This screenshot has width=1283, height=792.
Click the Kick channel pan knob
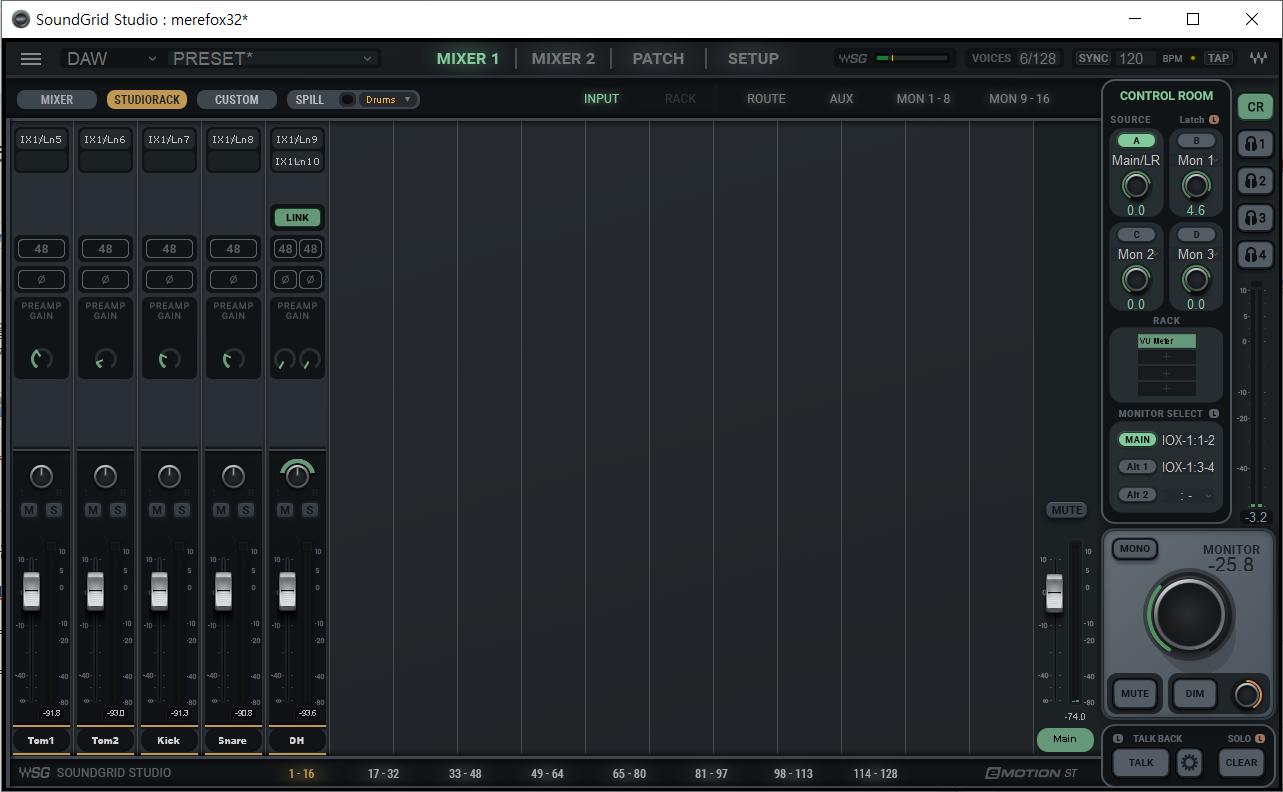[169, 477]
